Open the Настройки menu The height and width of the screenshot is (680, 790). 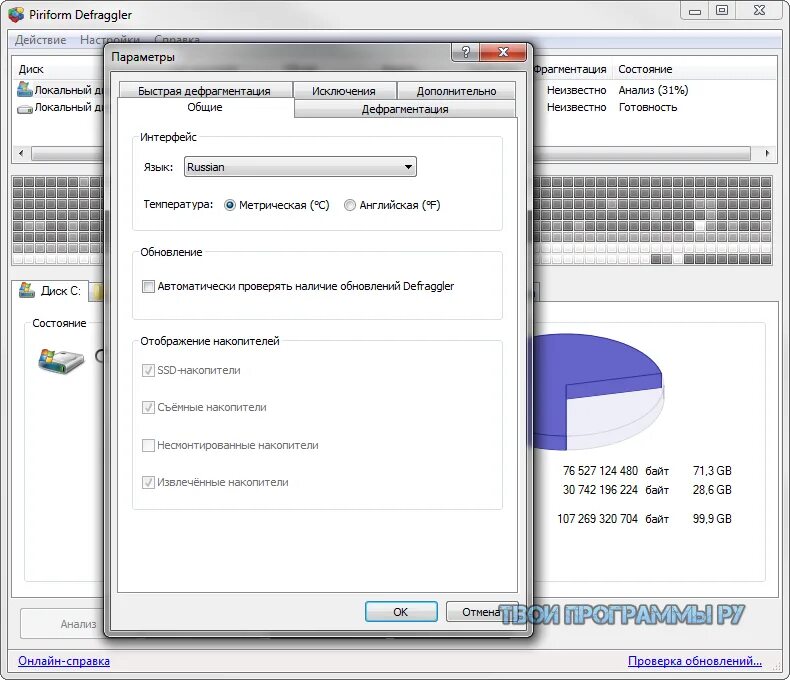click(110, 40)
